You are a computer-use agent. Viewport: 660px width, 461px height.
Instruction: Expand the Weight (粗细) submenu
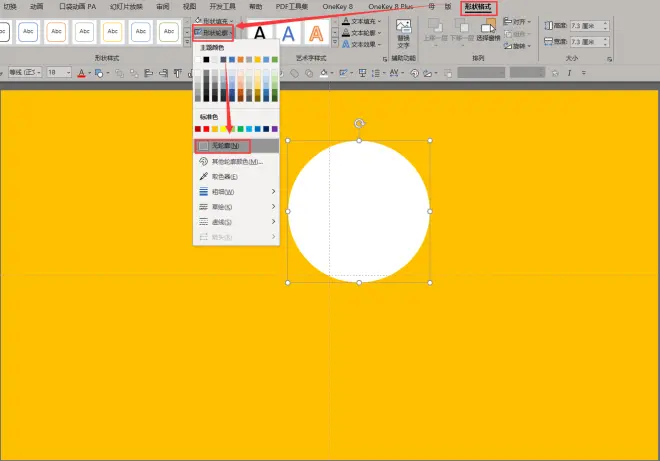236,192
